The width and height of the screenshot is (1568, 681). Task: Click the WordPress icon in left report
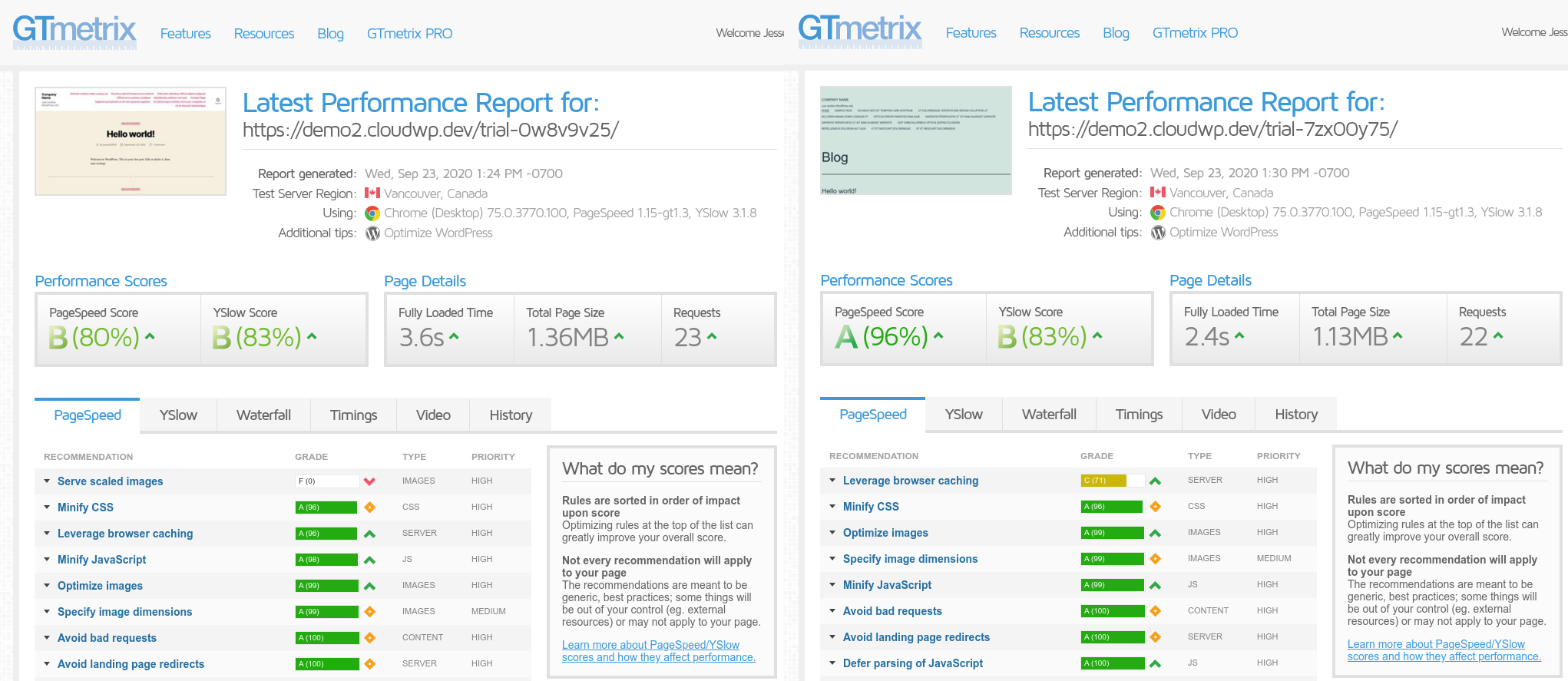tap(372, 233)
